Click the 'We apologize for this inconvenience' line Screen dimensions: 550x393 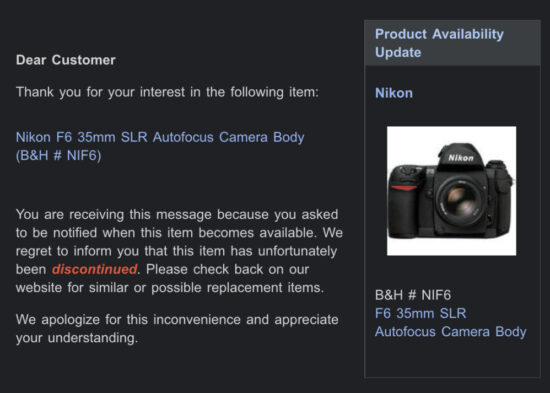click(x=177, y=320)
